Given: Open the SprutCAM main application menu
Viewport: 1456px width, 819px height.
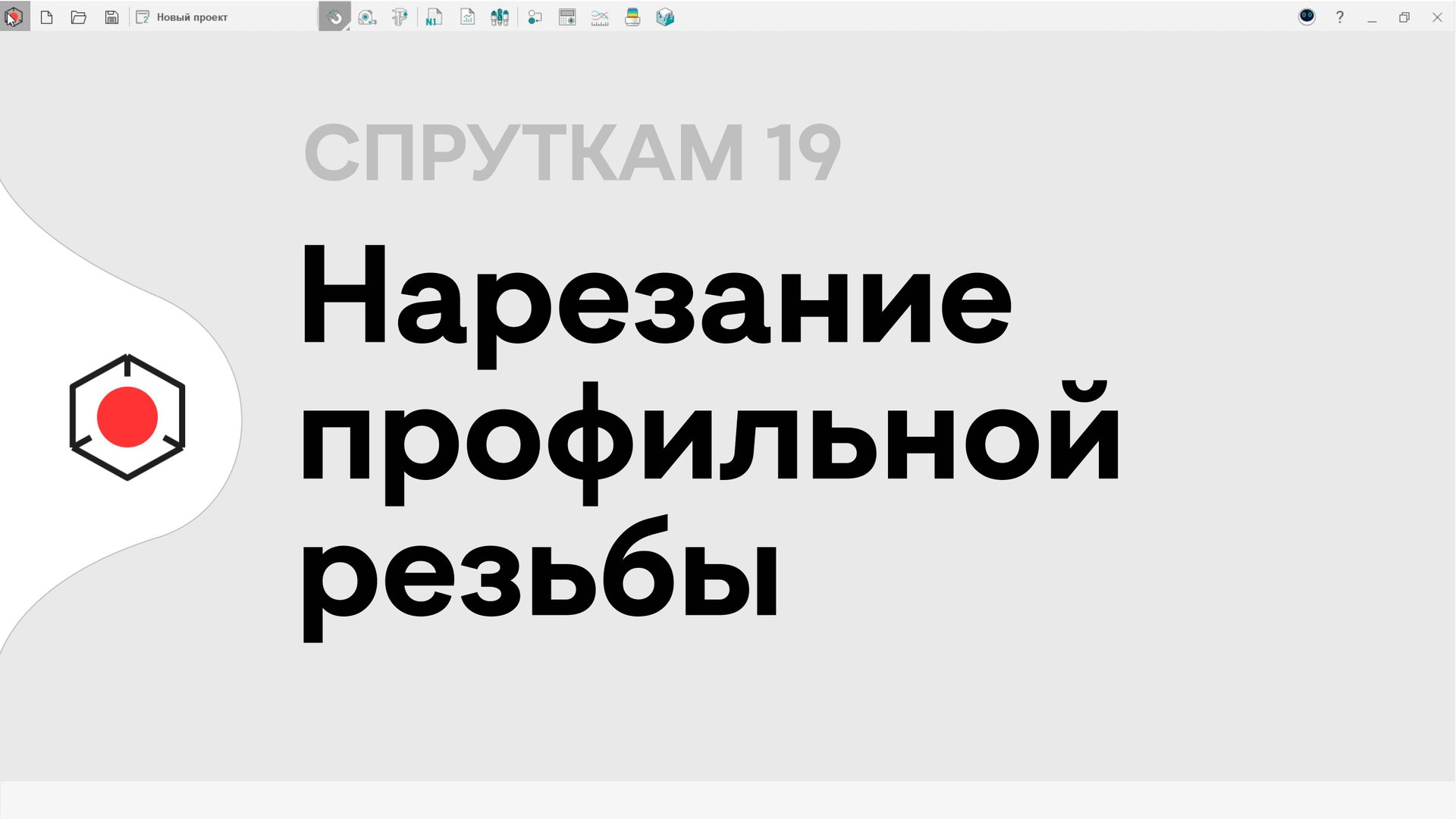Looking at the screenshot, I should (15, 17).
